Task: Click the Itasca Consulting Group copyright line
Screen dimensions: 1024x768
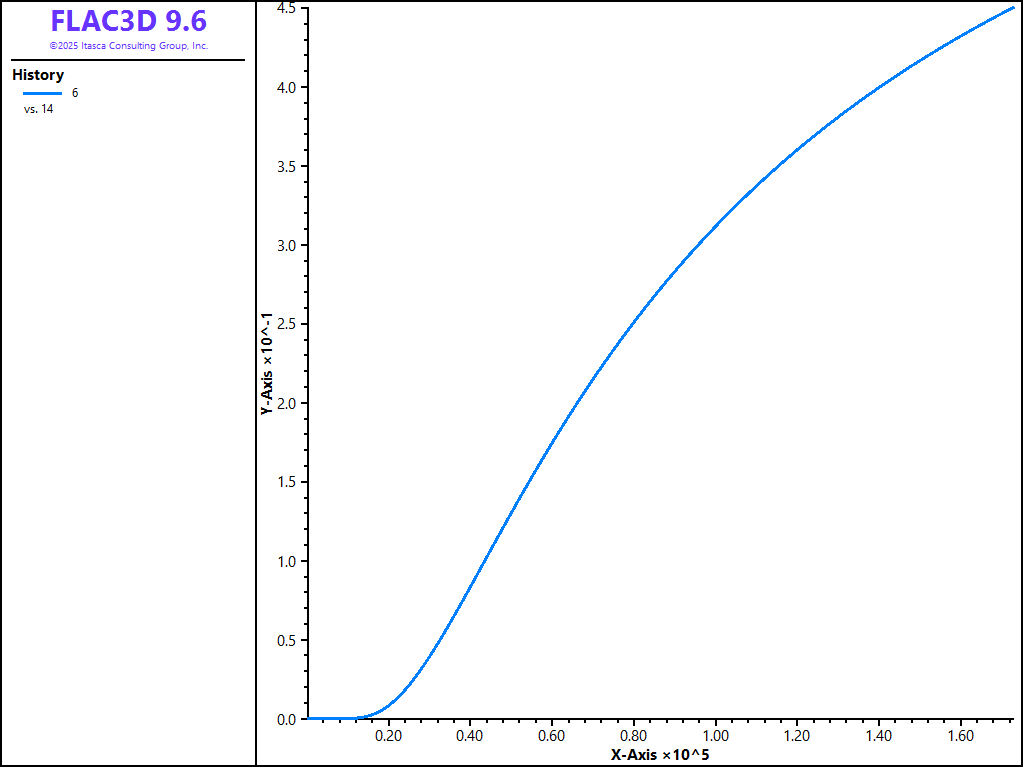Action: click(x=129, y=46)
